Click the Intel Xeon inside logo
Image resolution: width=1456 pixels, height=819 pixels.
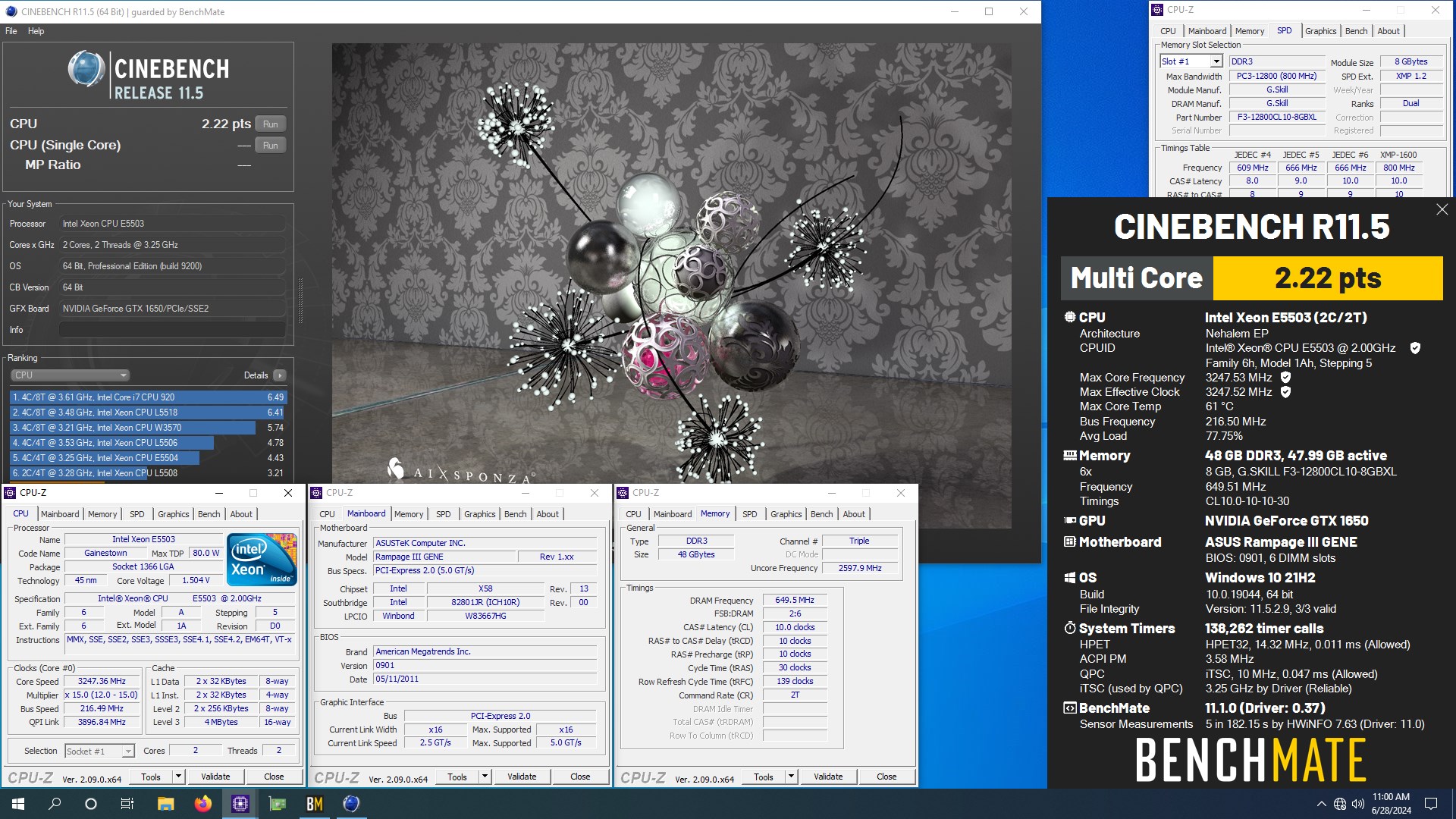[x=262, y=560]
